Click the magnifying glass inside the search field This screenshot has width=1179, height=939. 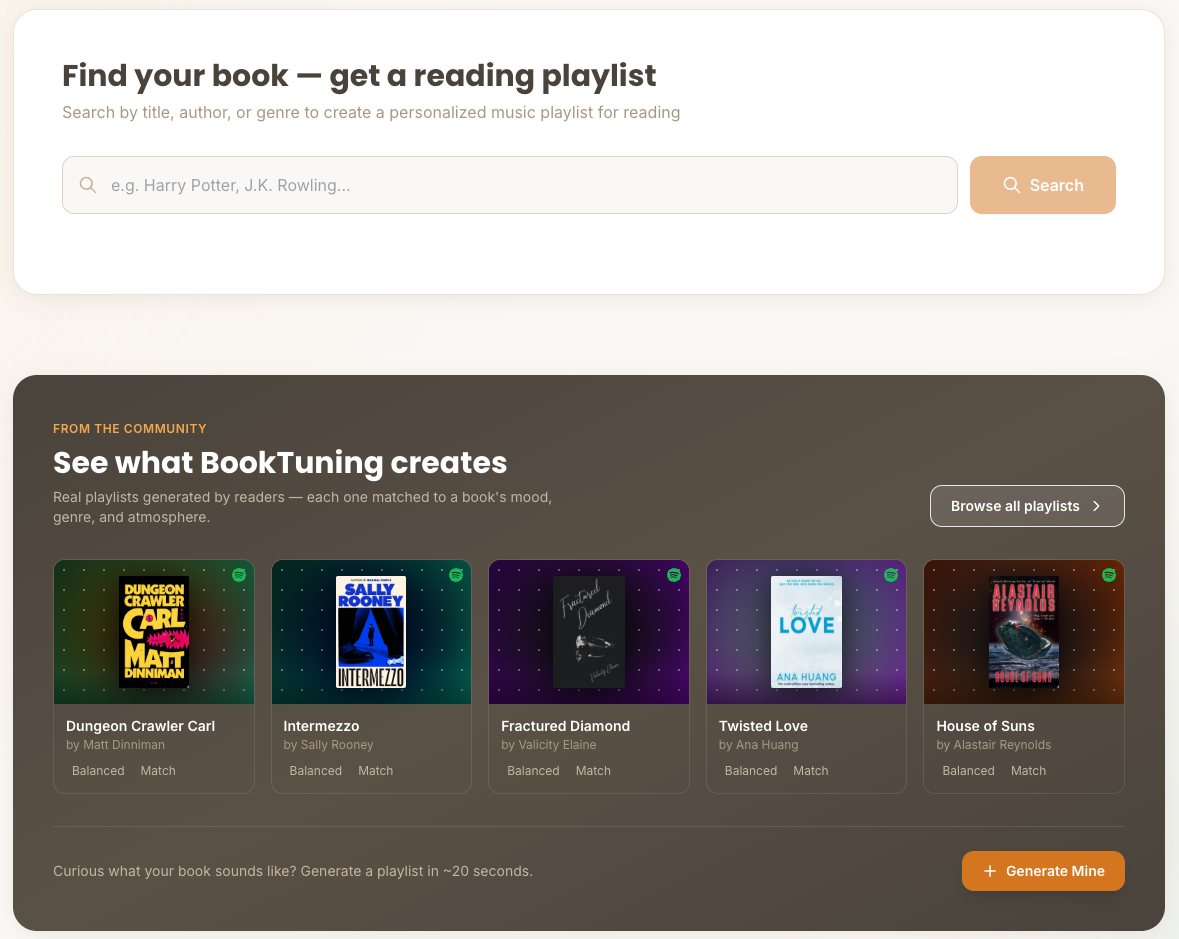coord(87,185)
